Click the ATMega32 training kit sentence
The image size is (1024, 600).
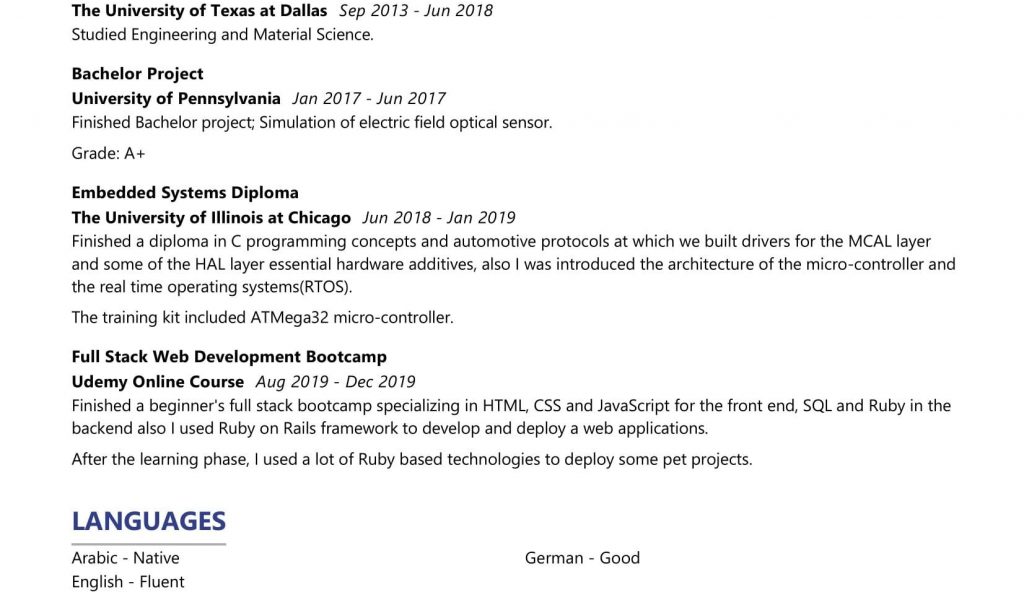[262, 318]
